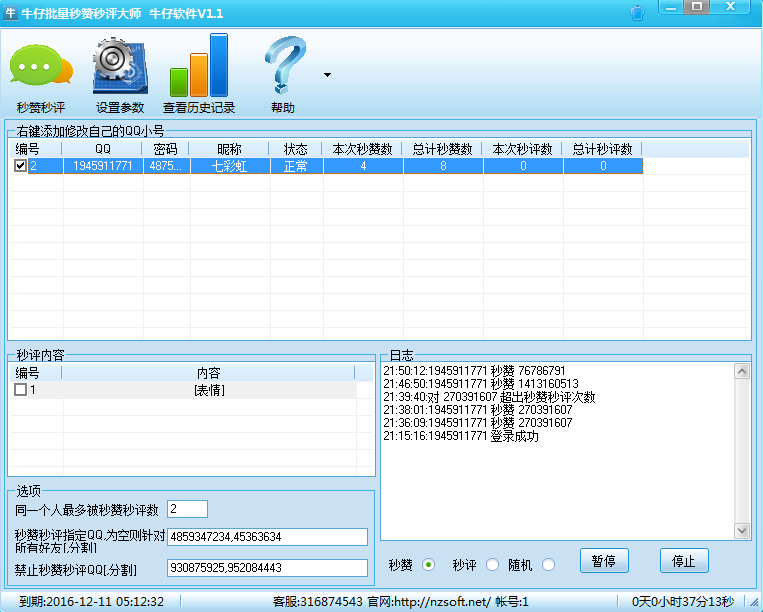Viewport: 763px width, 612px height.
Task: Expand the toolbar overflow arrow next to 帮助
Action: click(327, 75)
